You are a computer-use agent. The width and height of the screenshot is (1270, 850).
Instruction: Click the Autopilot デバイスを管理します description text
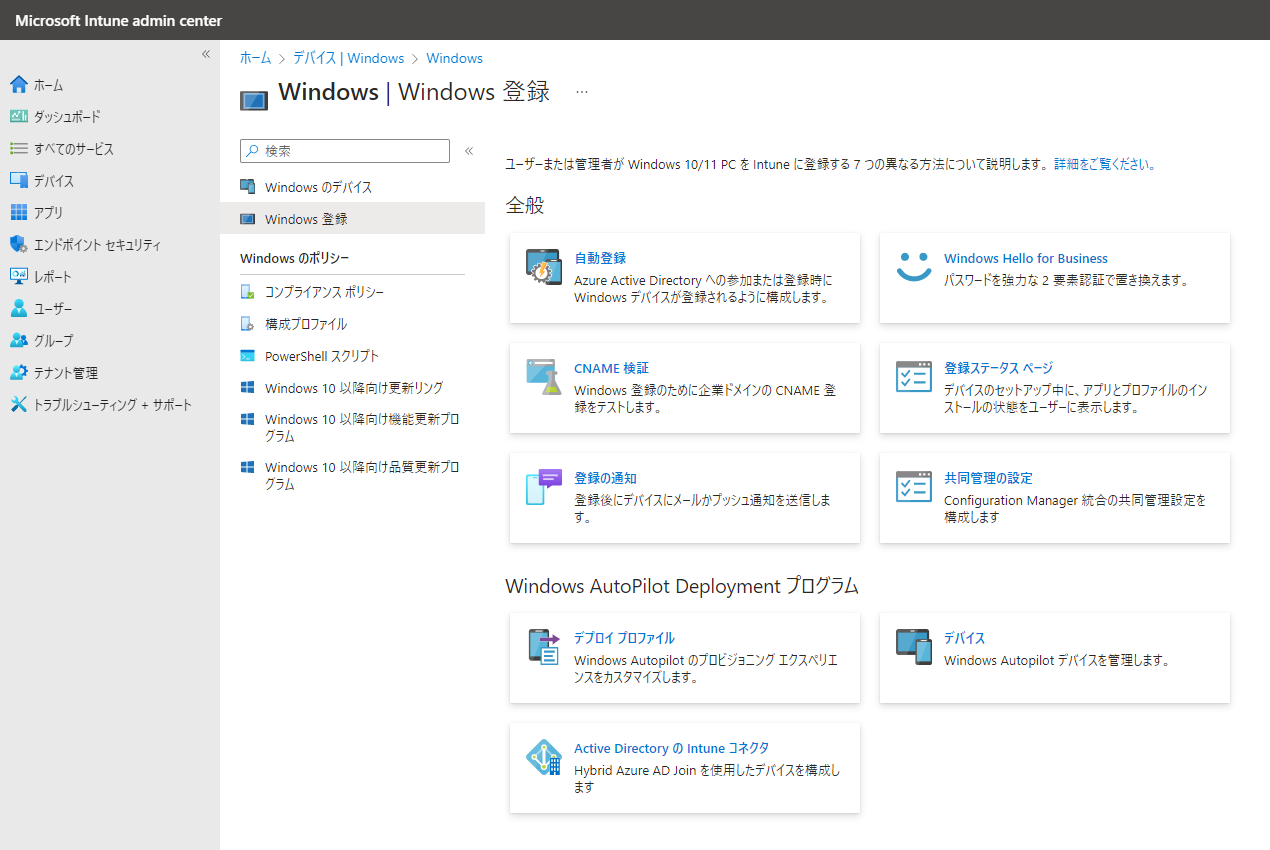1056,660
